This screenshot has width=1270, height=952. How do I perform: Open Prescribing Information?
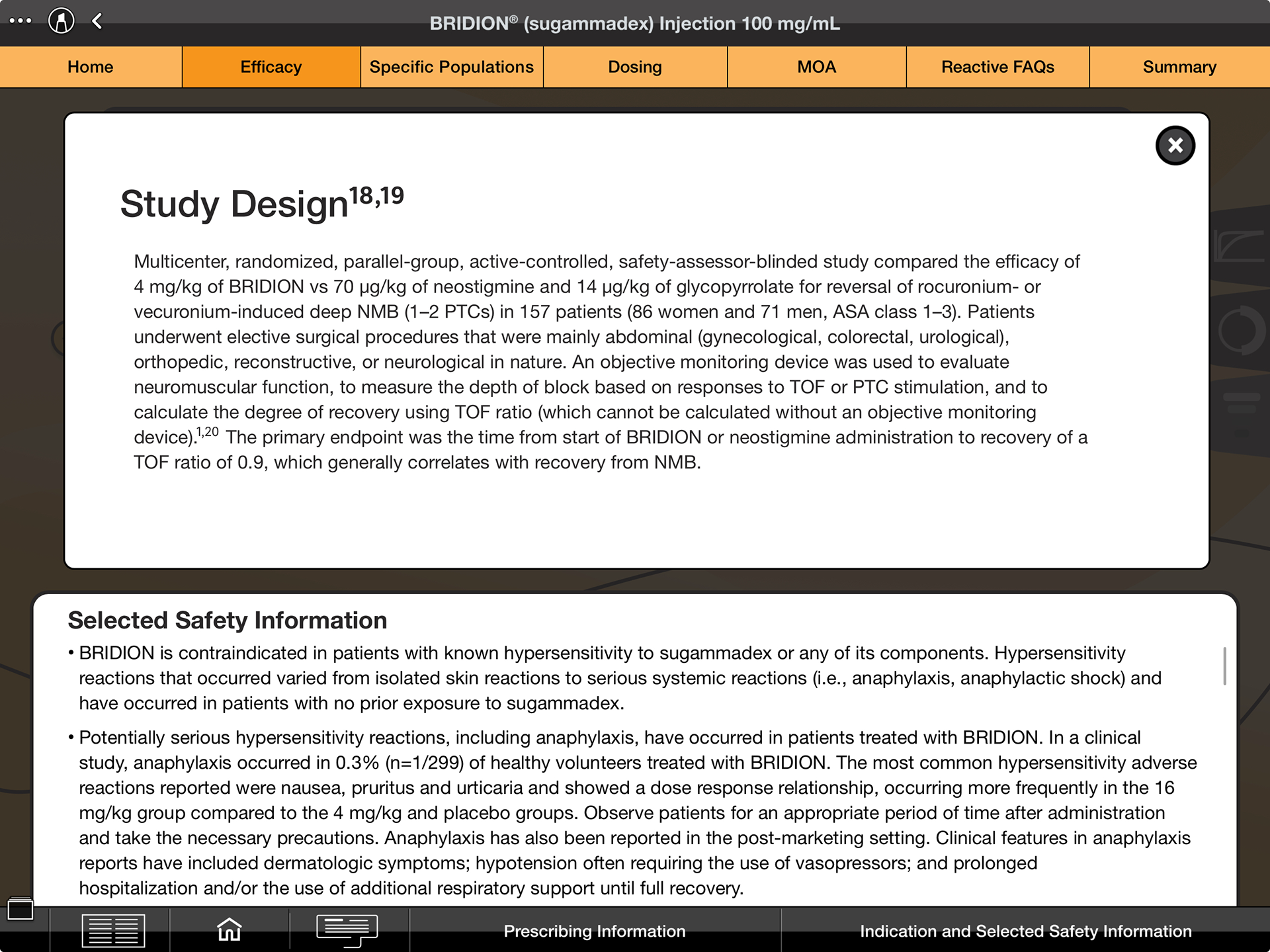click(x=595, y=931)
